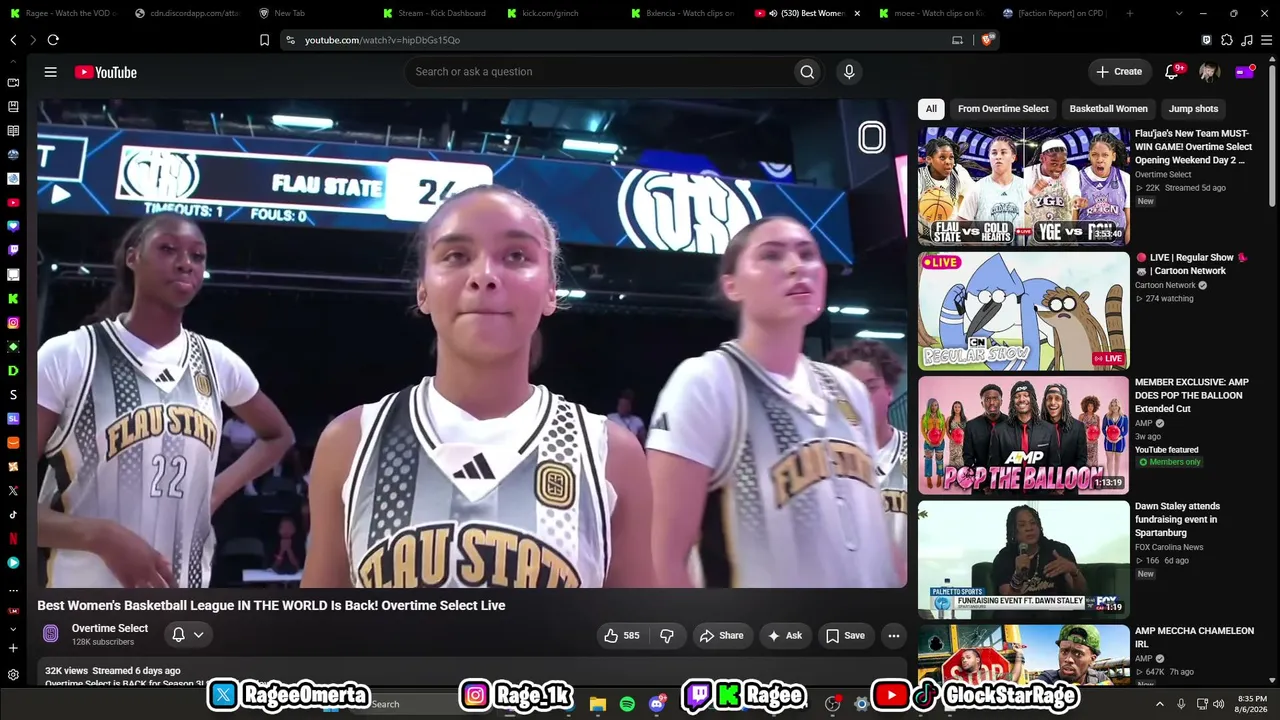Click the Ask button

[x=784, y=636]
